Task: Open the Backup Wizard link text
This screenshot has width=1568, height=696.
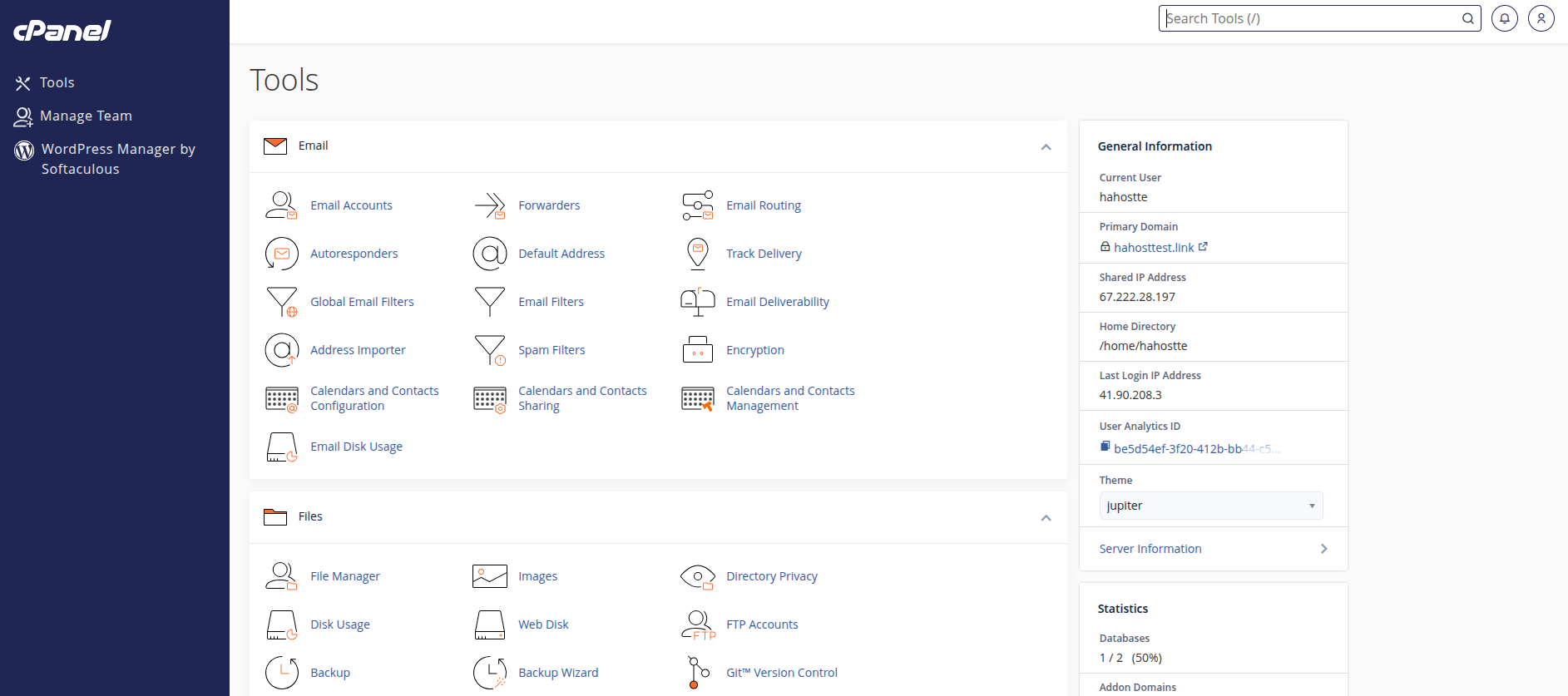Action: pyautogui.click(x=558, y=673)
